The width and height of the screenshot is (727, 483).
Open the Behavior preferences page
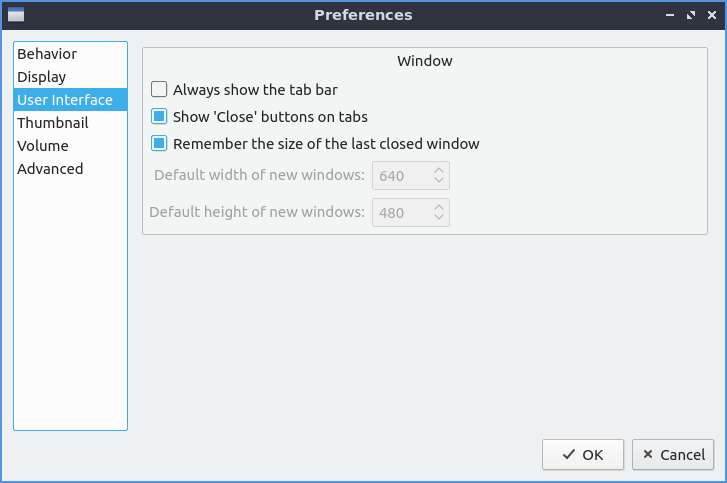(x=47, y=54)
